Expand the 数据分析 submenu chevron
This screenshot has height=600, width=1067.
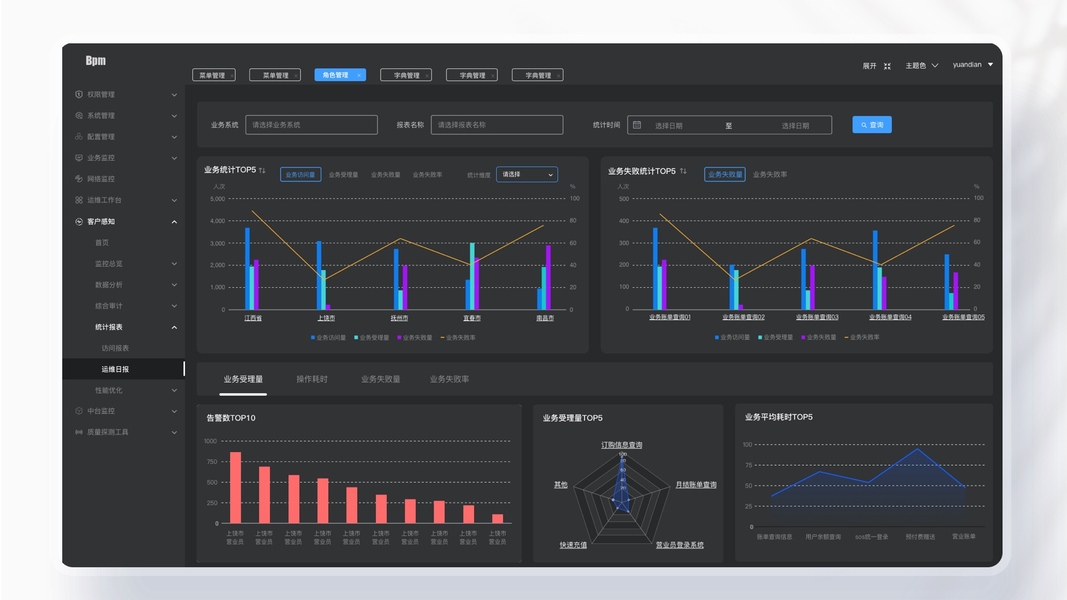[x=174, y=285]
